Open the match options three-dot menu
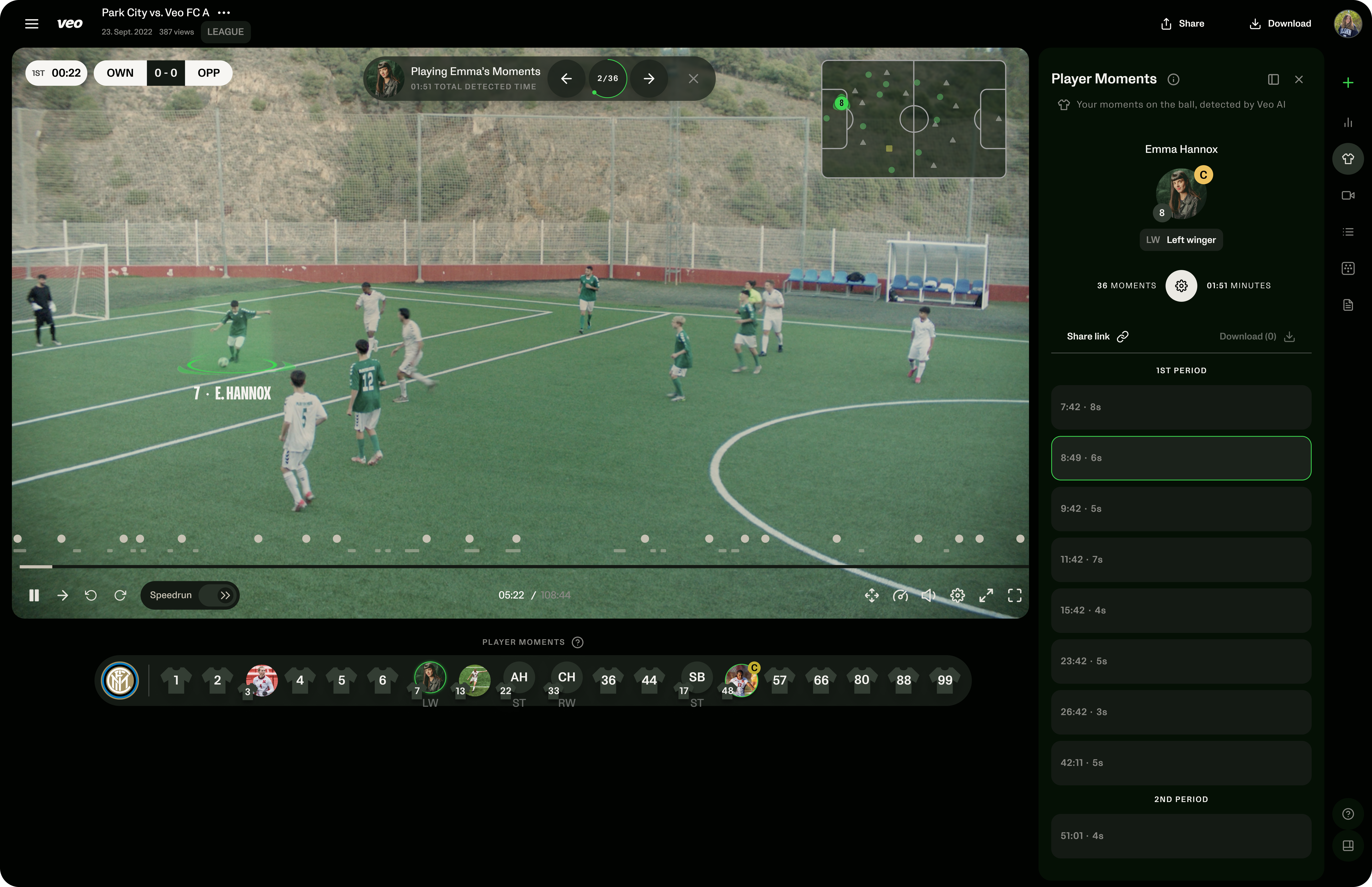The image size is (1372, 887). click(x=224, y=13)
